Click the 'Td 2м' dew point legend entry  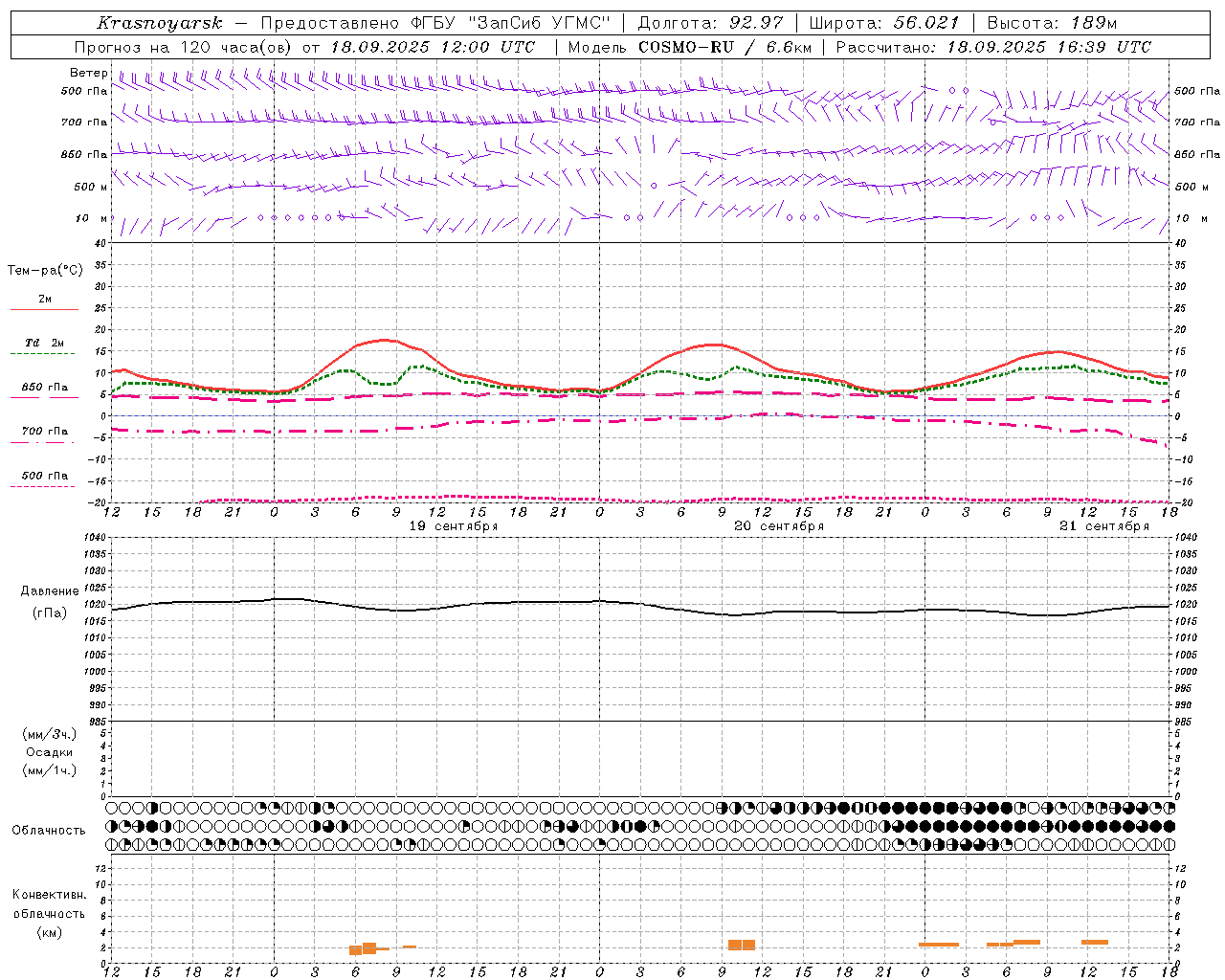coord(45,343)
